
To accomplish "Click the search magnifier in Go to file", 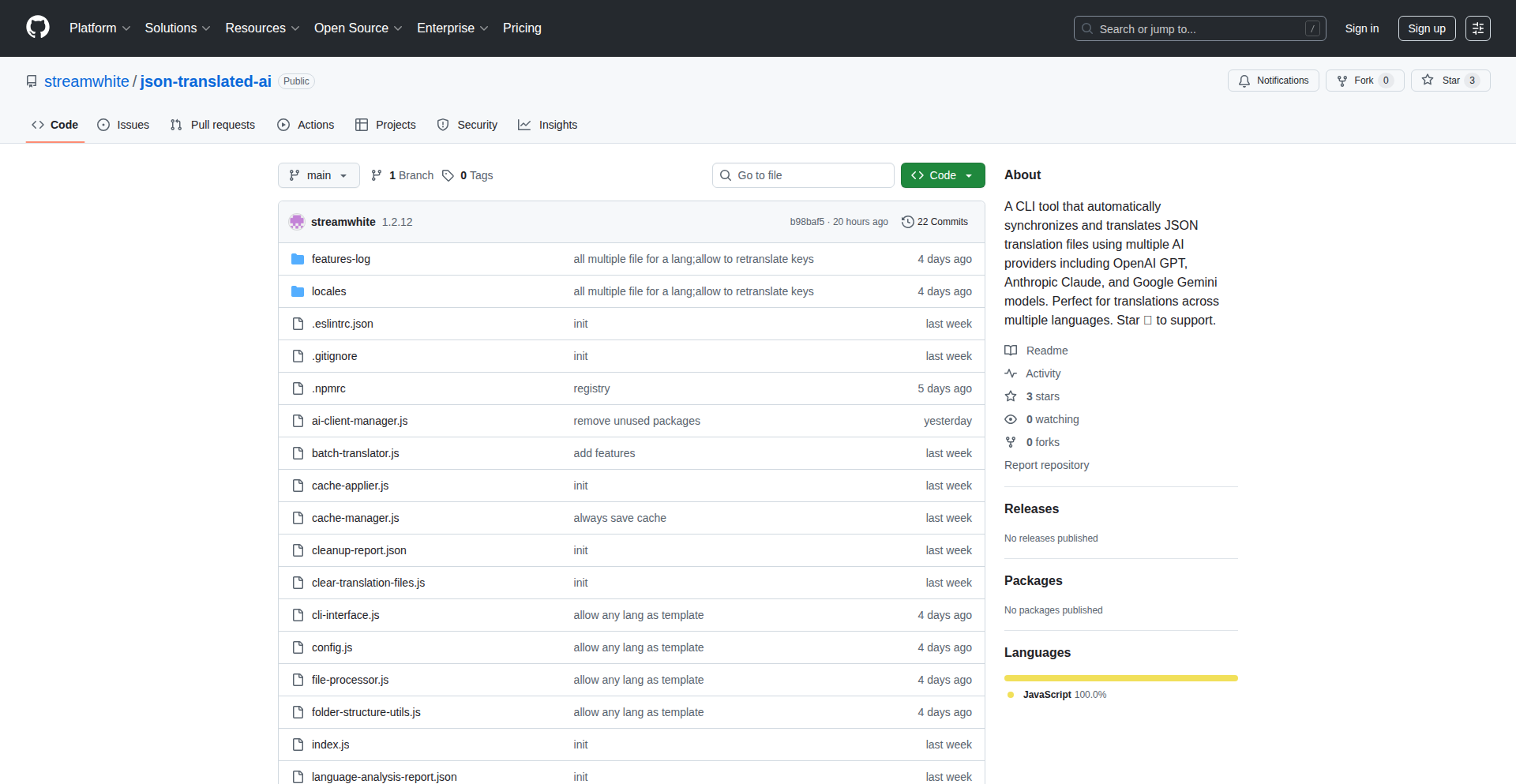I will pyautogui.click(x=726, y=175).
